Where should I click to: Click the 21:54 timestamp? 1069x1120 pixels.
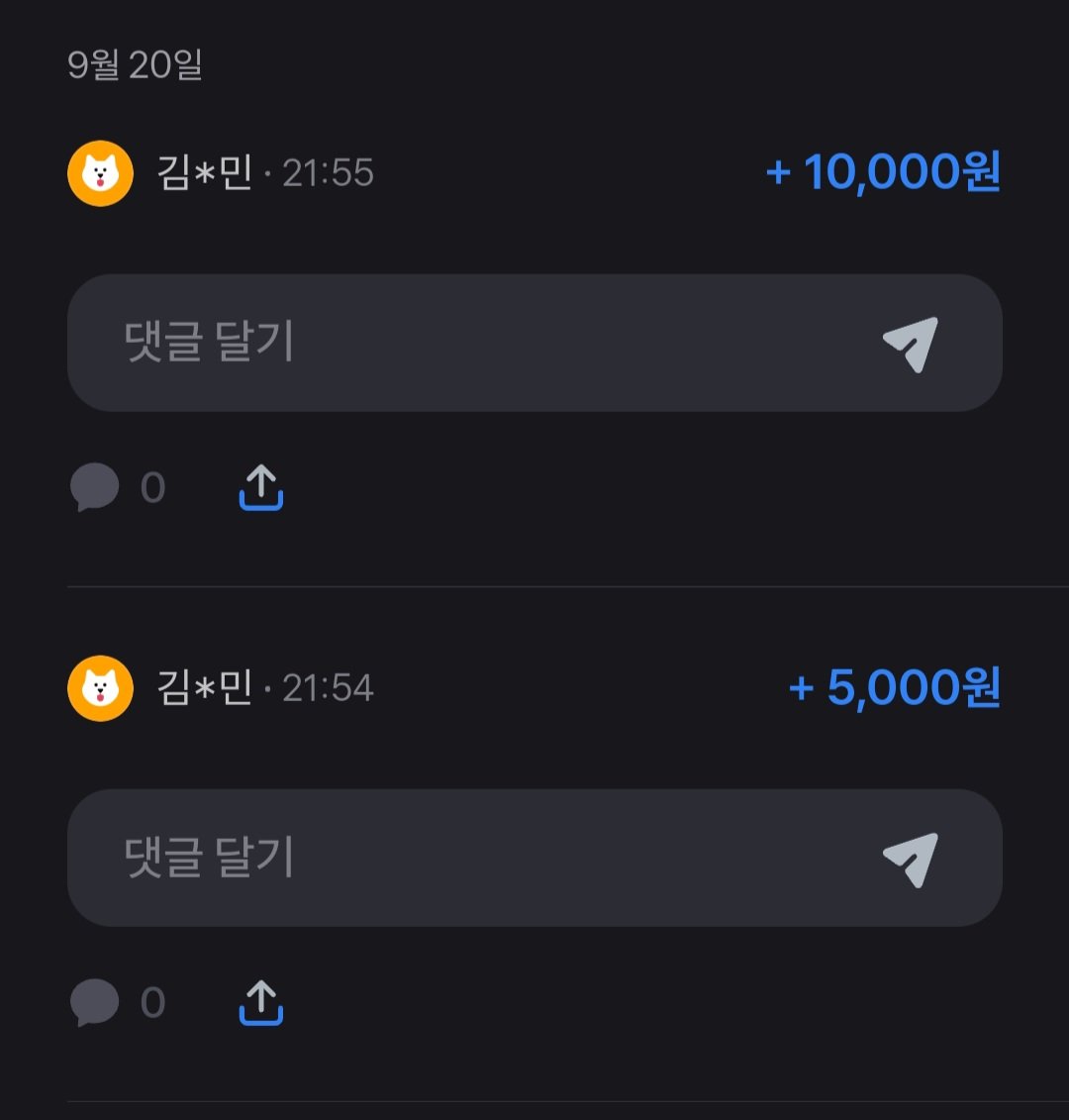[x=328, y=688]
